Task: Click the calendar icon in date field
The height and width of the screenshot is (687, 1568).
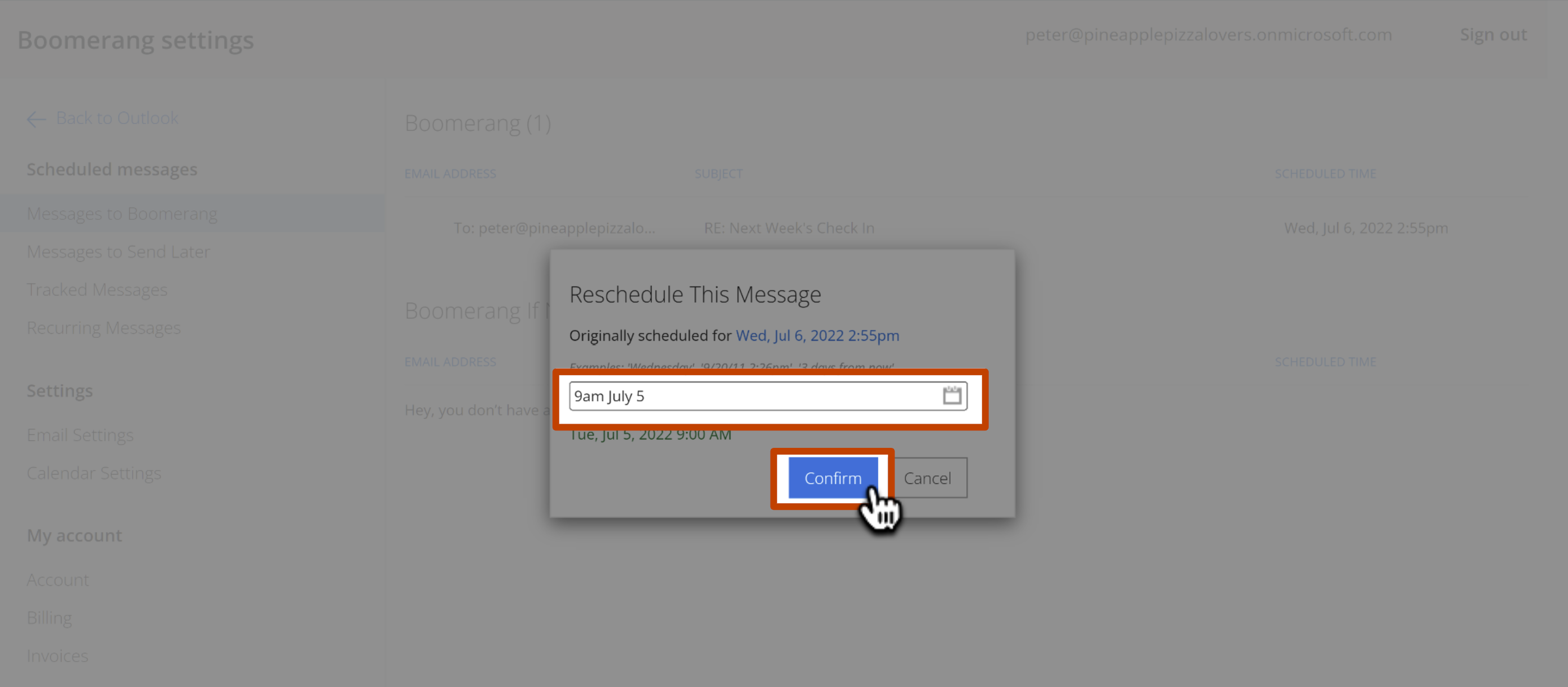Action: click(950, 395)
